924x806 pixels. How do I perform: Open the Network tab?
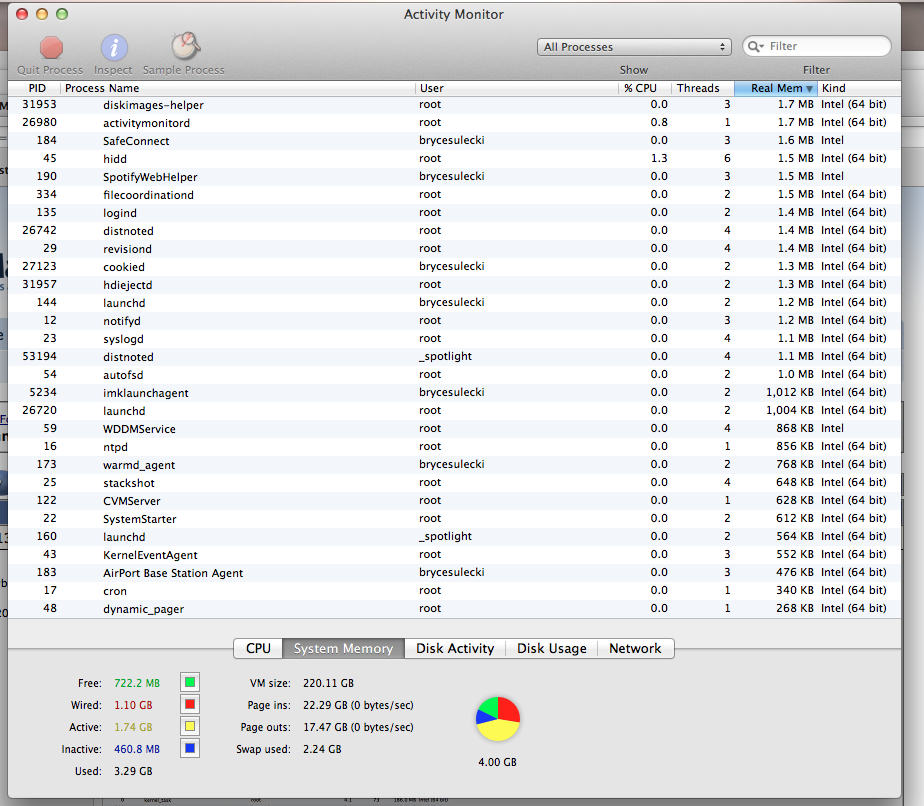coord(635,649)
